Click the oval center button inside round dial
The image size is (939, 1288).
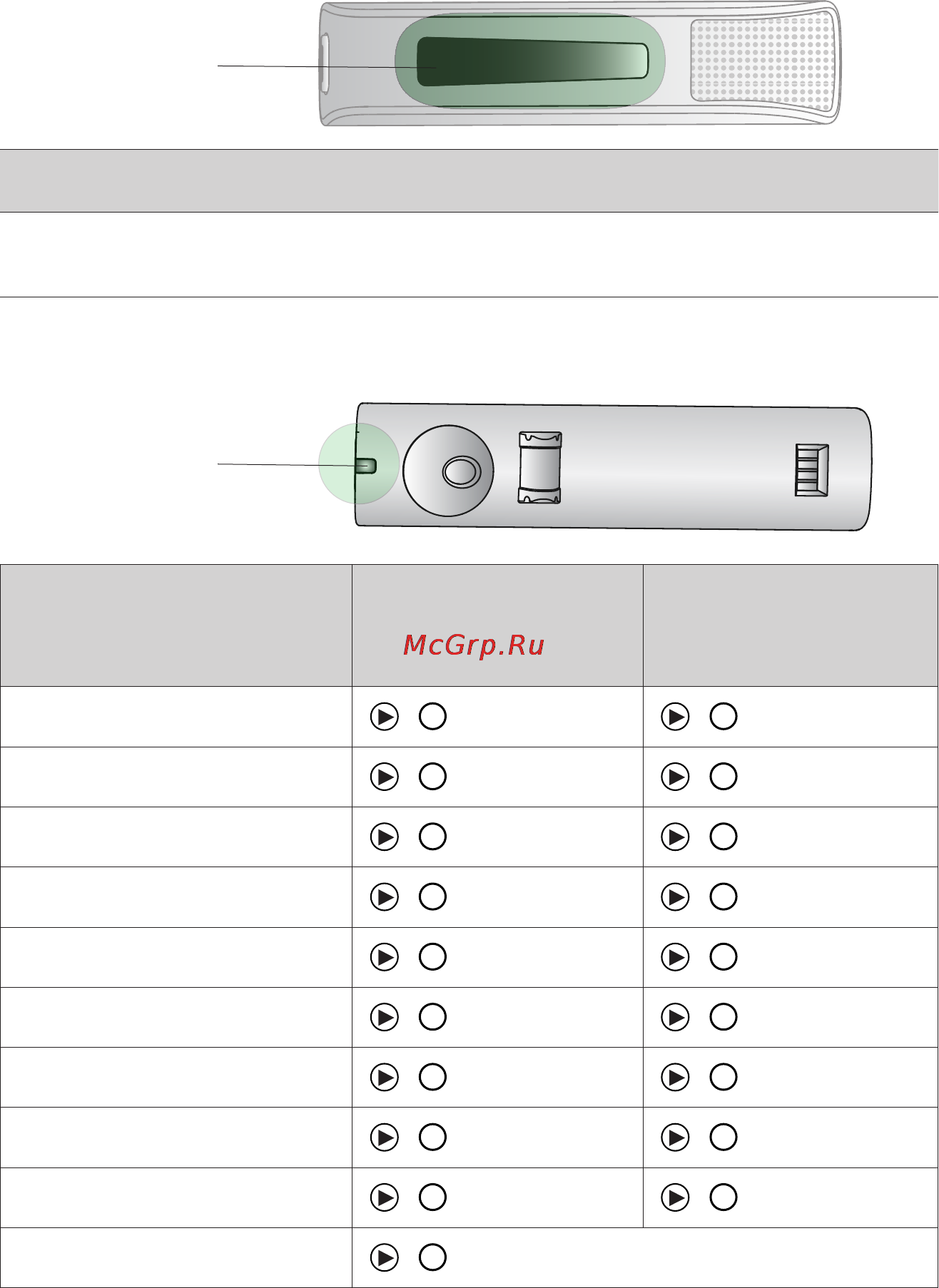[460, 471]
